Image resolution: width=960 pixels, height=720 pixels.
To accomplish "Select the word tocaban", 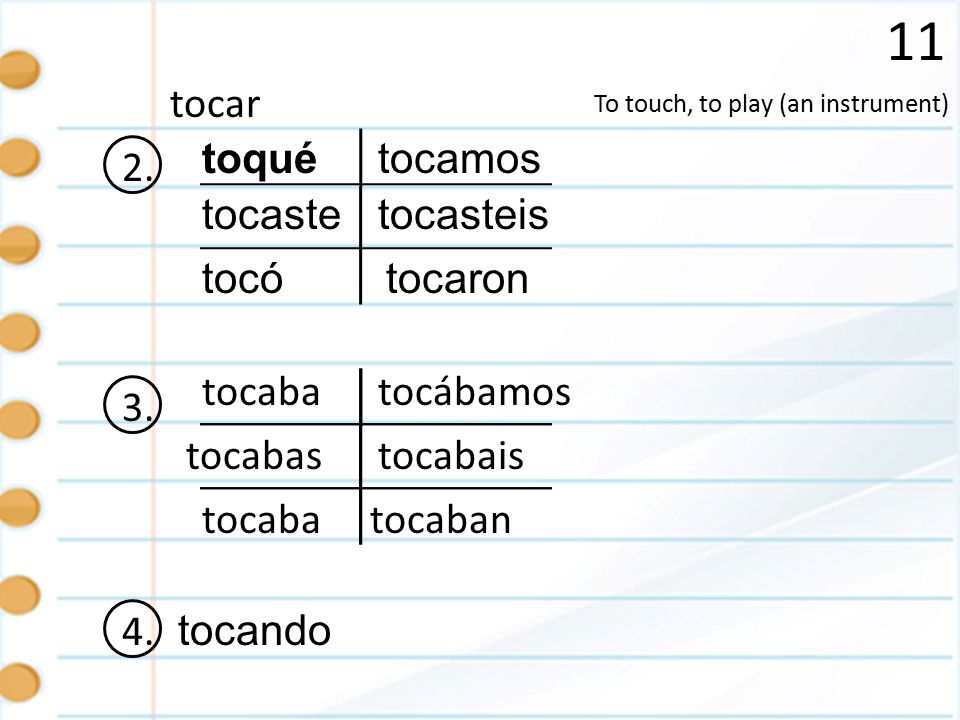I will tap(441, 520).
